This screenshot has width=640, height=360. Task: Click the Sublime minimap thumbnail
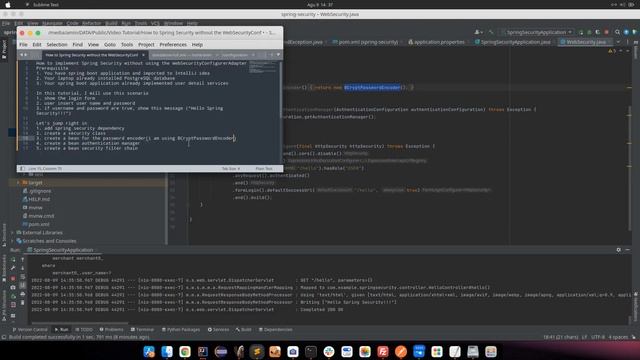[x=262, y=67]
